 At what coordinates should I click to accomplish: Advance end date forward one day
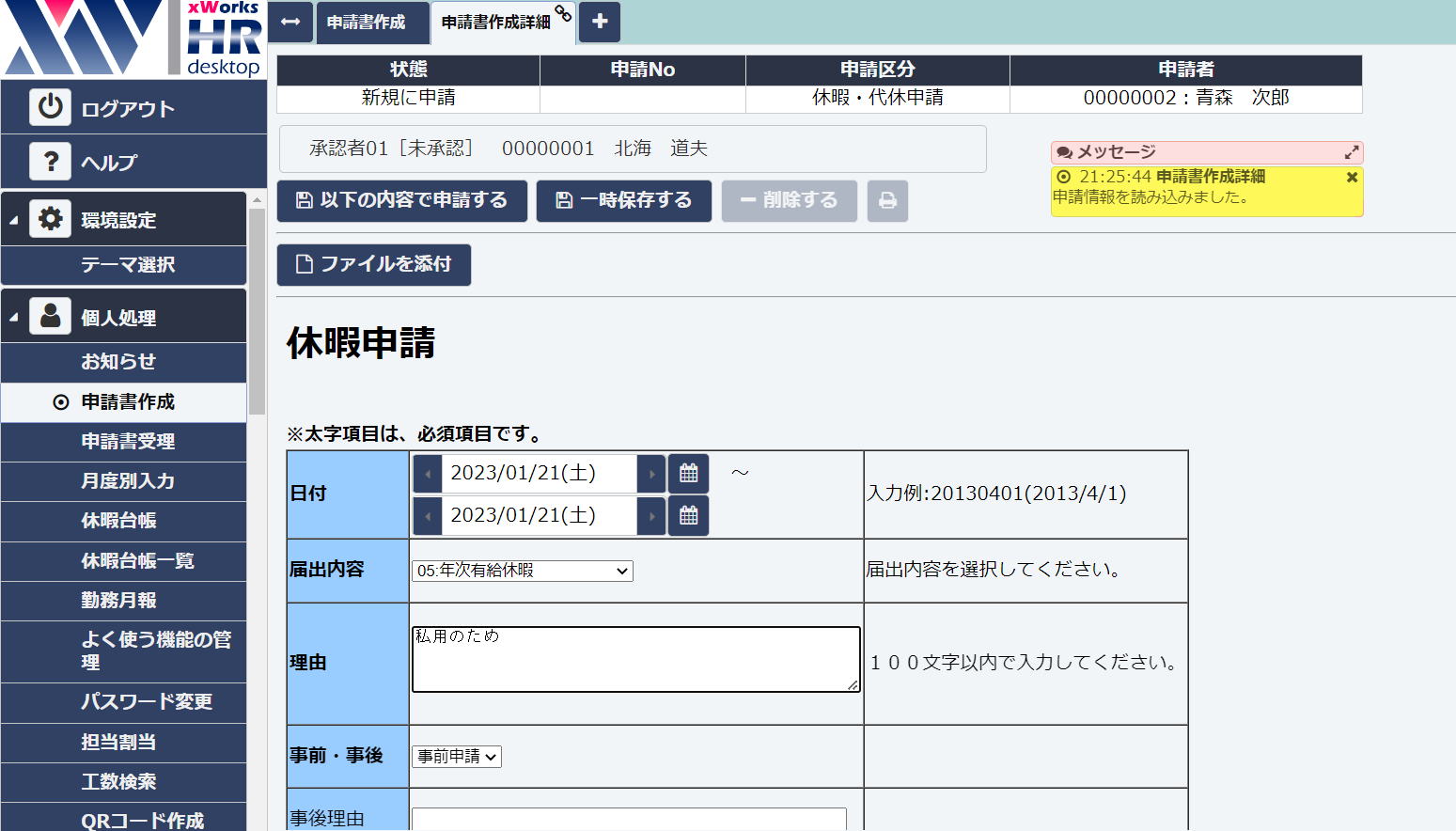pyautogui.click(x=651, y=516)
